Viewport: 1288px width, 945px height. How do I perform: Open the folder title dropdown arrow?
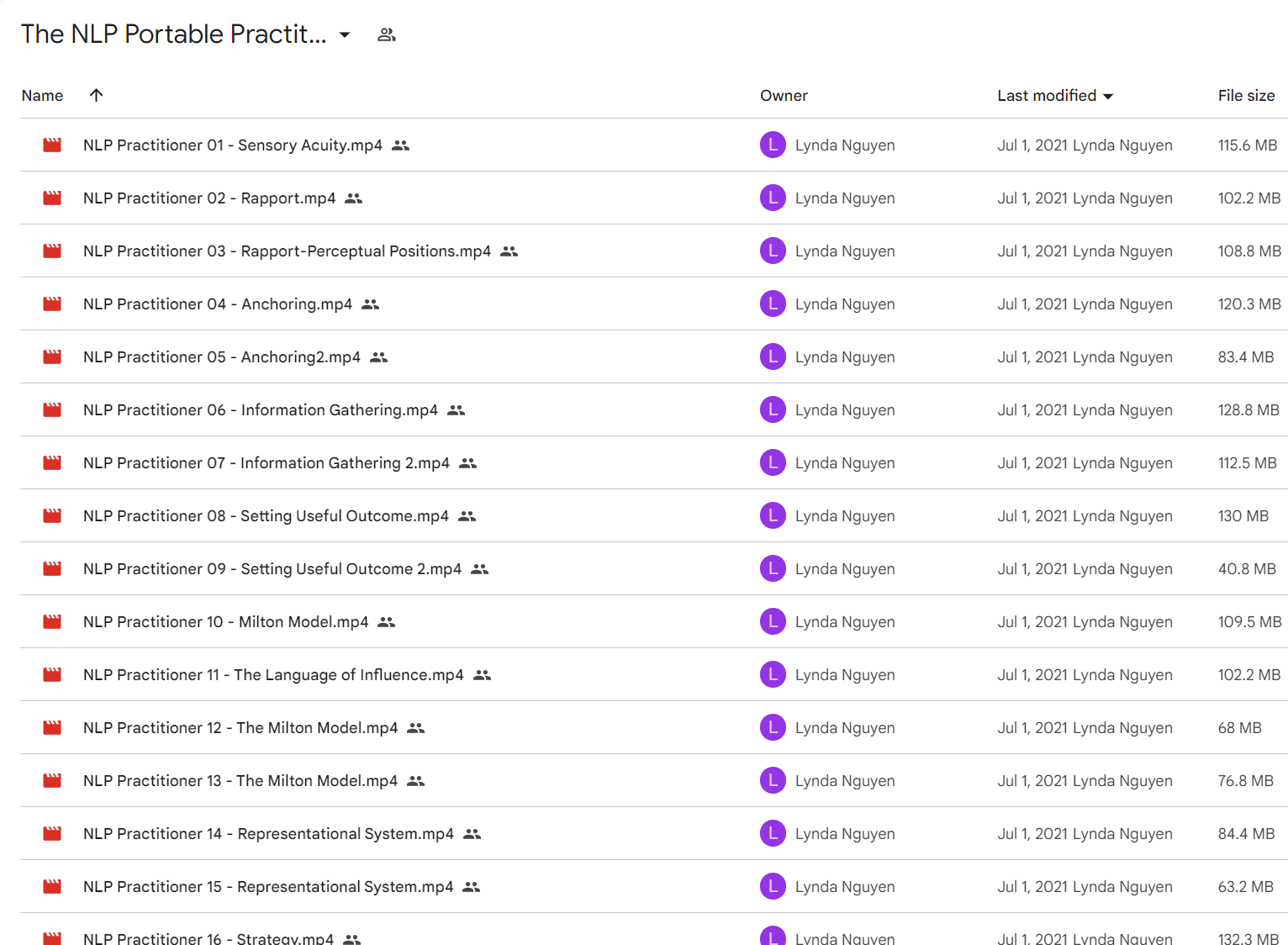pyautogui.click(x=345, y=34)
